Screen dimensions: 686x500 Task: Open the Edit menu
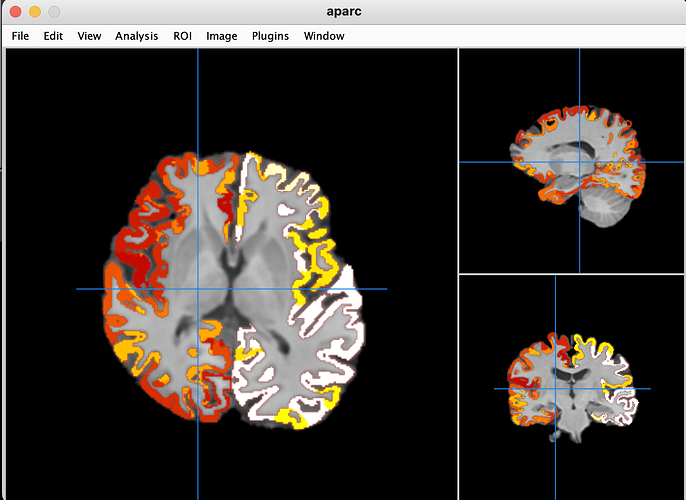(53, 36)
